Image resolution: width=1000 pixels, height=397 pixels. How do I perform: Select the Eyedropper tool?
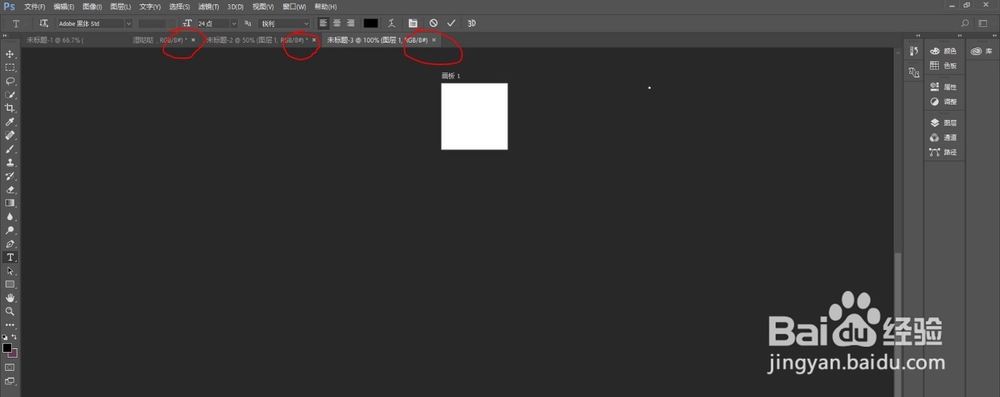click(x=10, y=122)
